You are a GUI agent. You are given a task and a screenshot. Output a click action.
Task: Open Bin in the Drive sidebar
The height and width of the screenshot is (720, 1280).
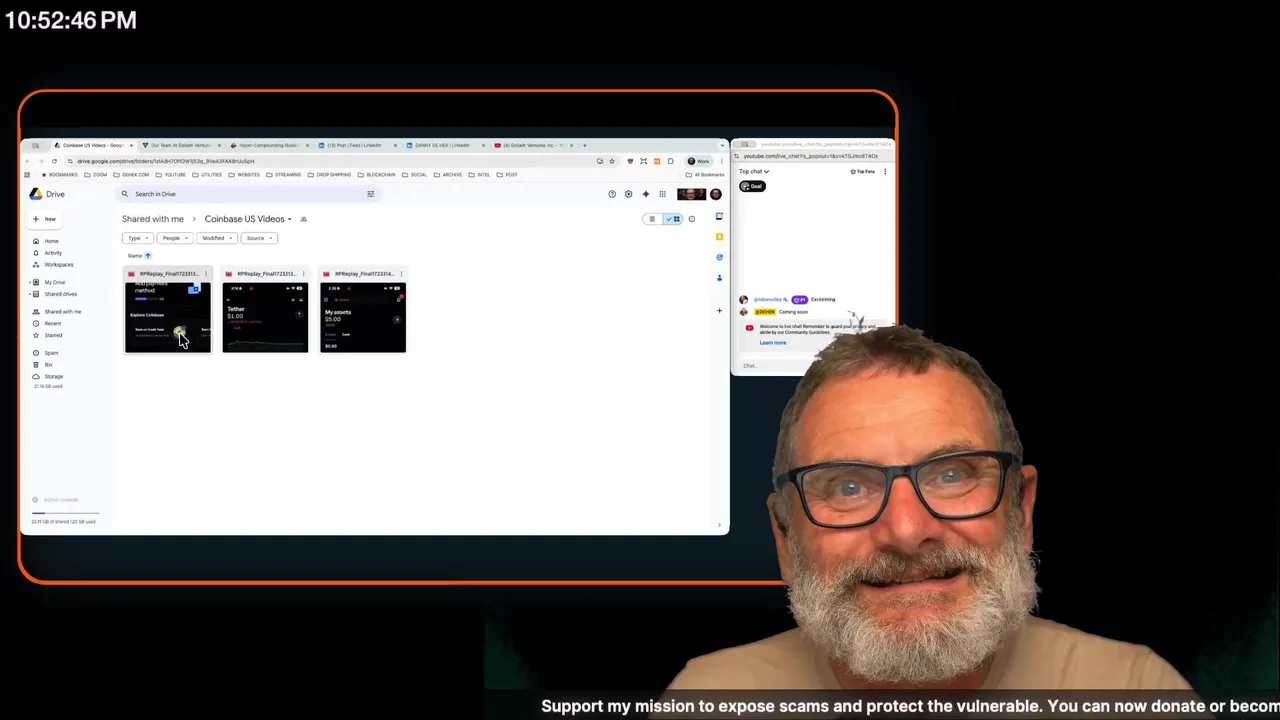click(x=48, y=365)
